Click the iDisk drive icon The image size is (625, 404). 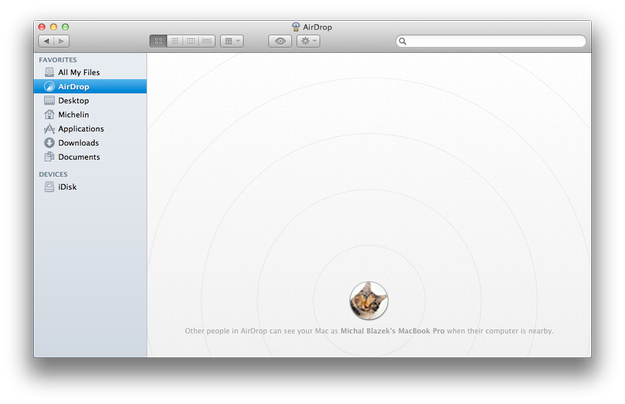[x=49, y=187]
